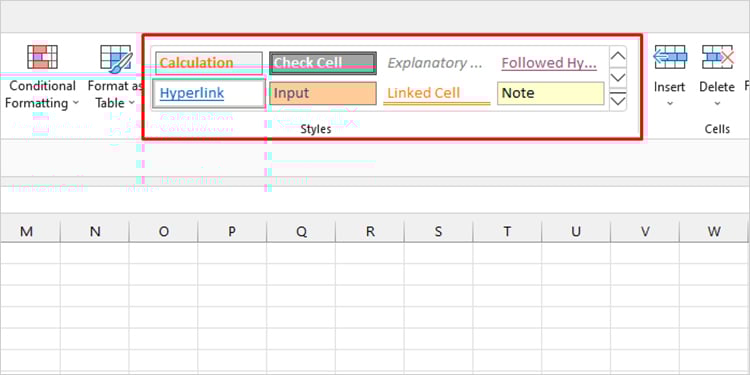Choose the Followed Hyperlink style

(551, 63)
